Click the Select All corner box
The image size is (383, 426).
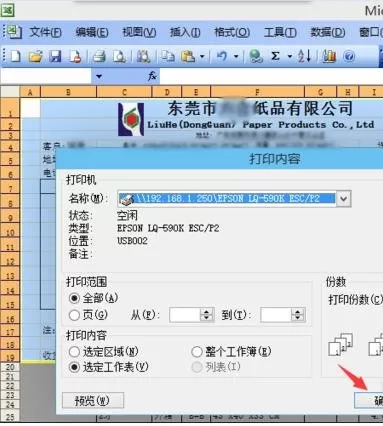click(x=10, y=92)
